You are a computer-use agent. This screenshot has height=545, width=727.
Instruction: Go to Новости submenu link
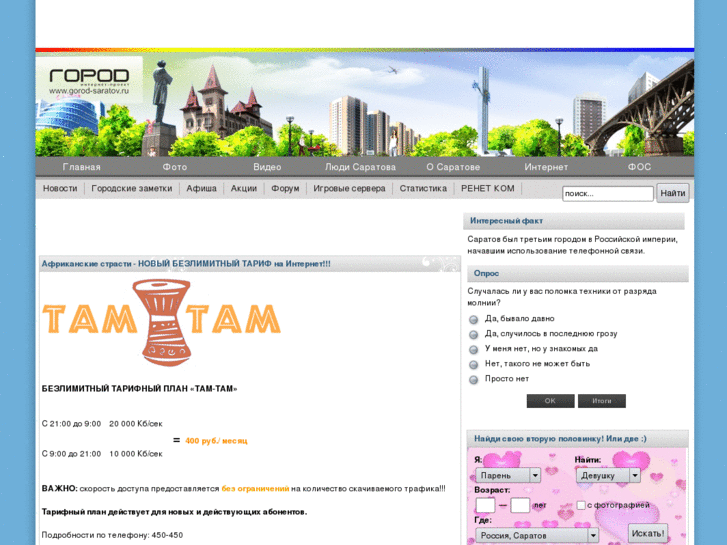tap(60, 188)
